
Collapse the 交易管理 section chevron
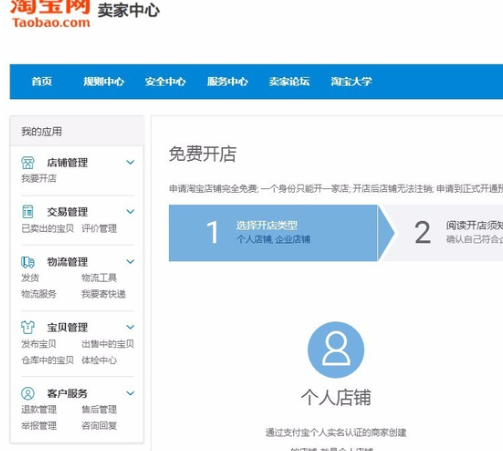(130, 212)
